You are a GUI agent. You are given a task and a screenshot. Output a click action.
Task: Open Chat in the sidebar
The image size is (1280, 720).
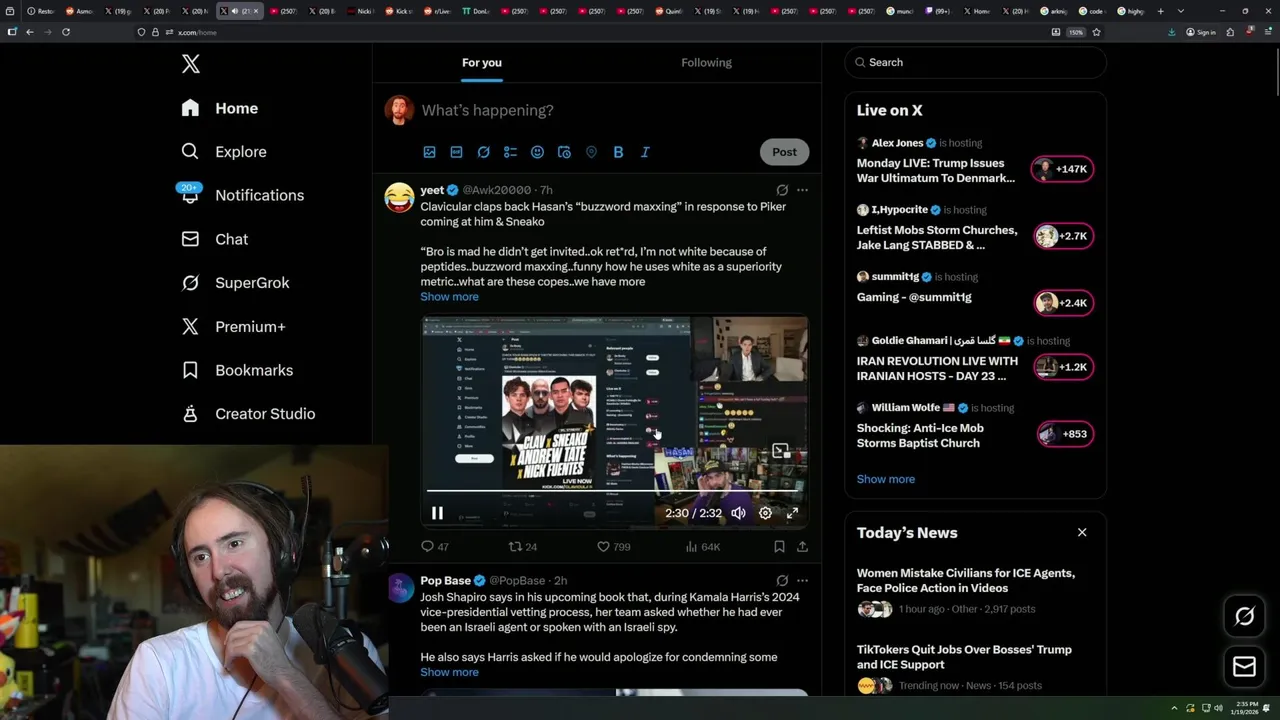214,239
